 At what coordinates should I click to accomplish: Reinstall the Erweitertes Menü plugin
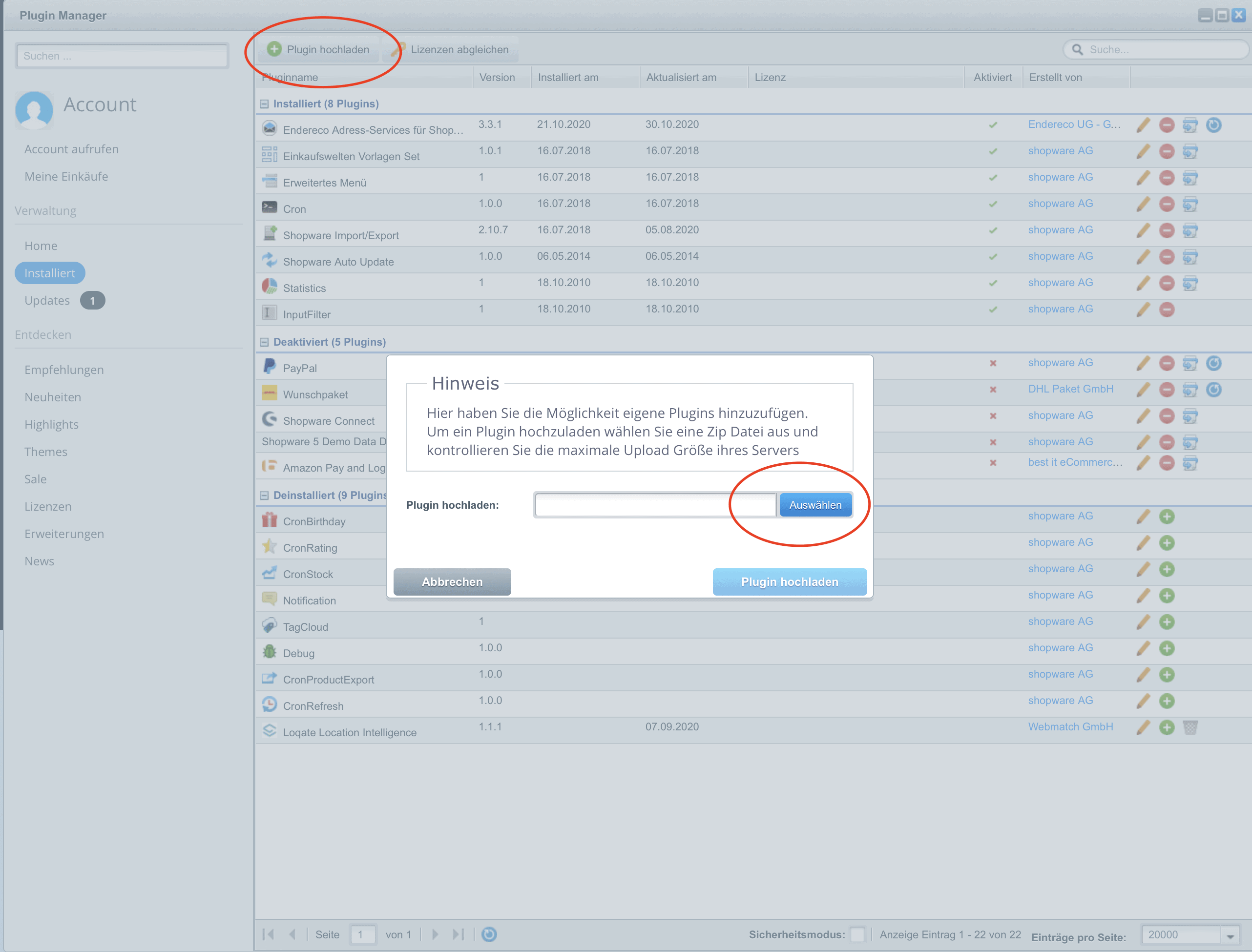point(1189,178)
